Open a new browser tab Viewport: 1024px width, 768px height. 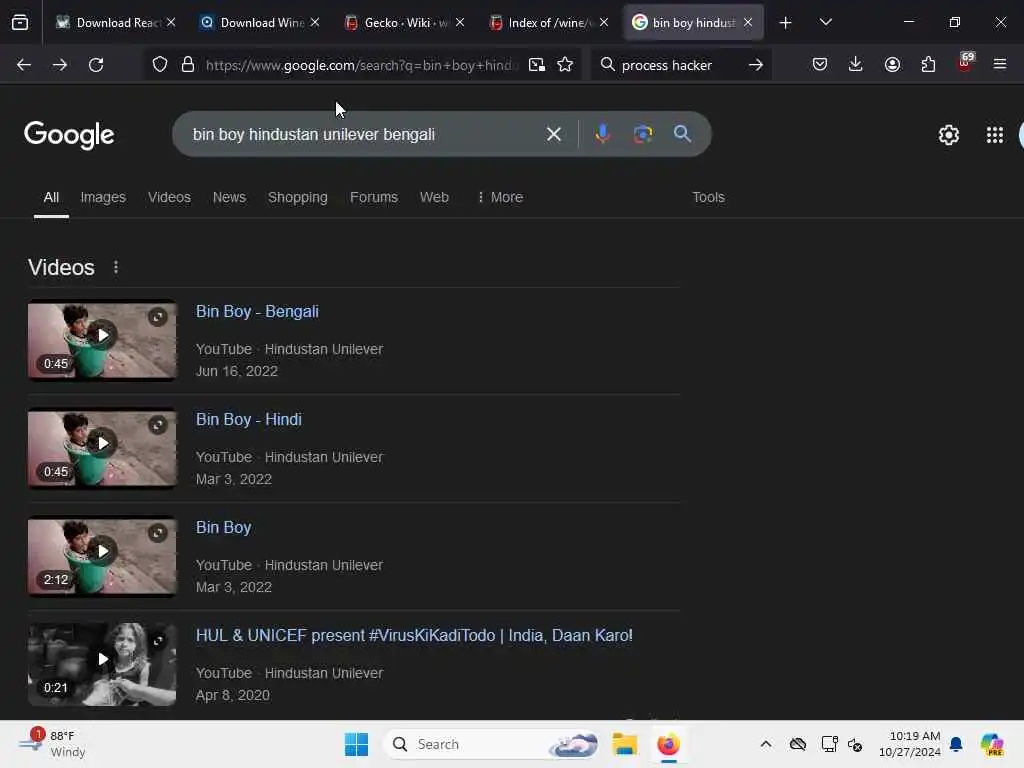pos(786,23)
